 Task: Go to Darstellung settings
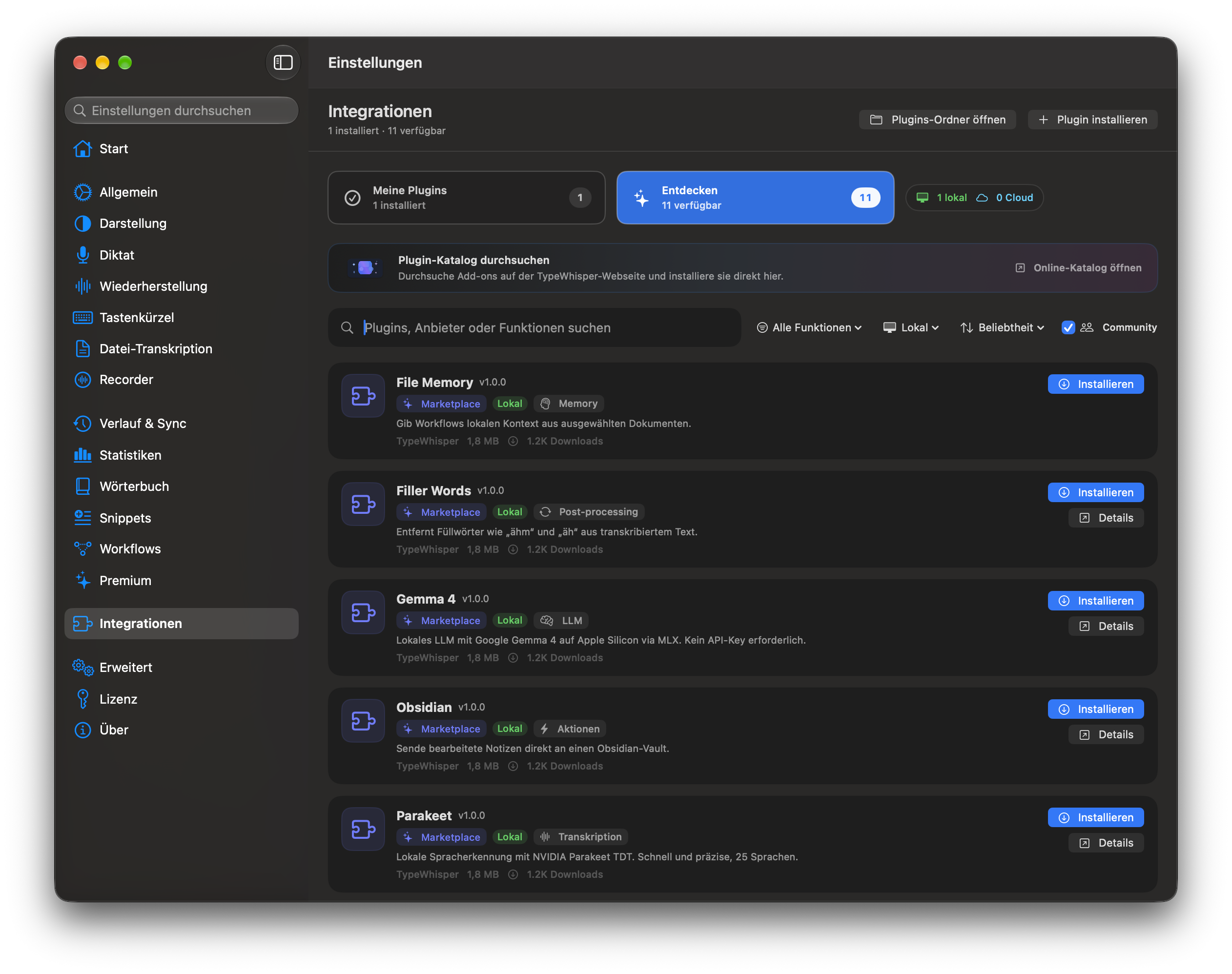pos(181,223)
